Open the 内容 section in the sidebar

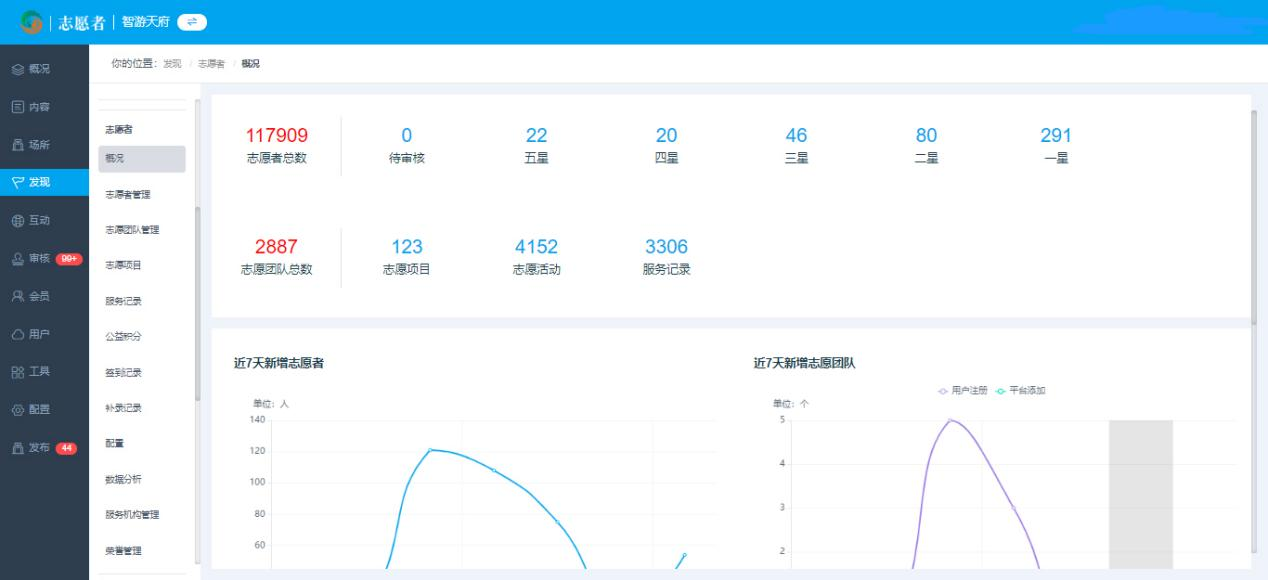point(44,107)
